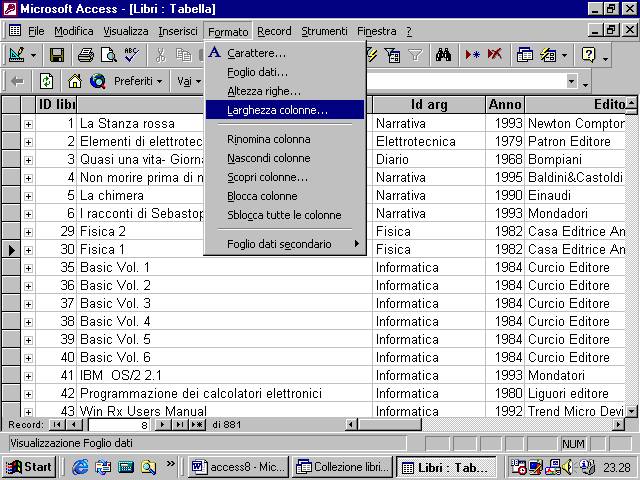Switch to Collezione libri taskbar button
Image resolution: width=640 pixels, height=480 pixels.
tap(343, 467)
